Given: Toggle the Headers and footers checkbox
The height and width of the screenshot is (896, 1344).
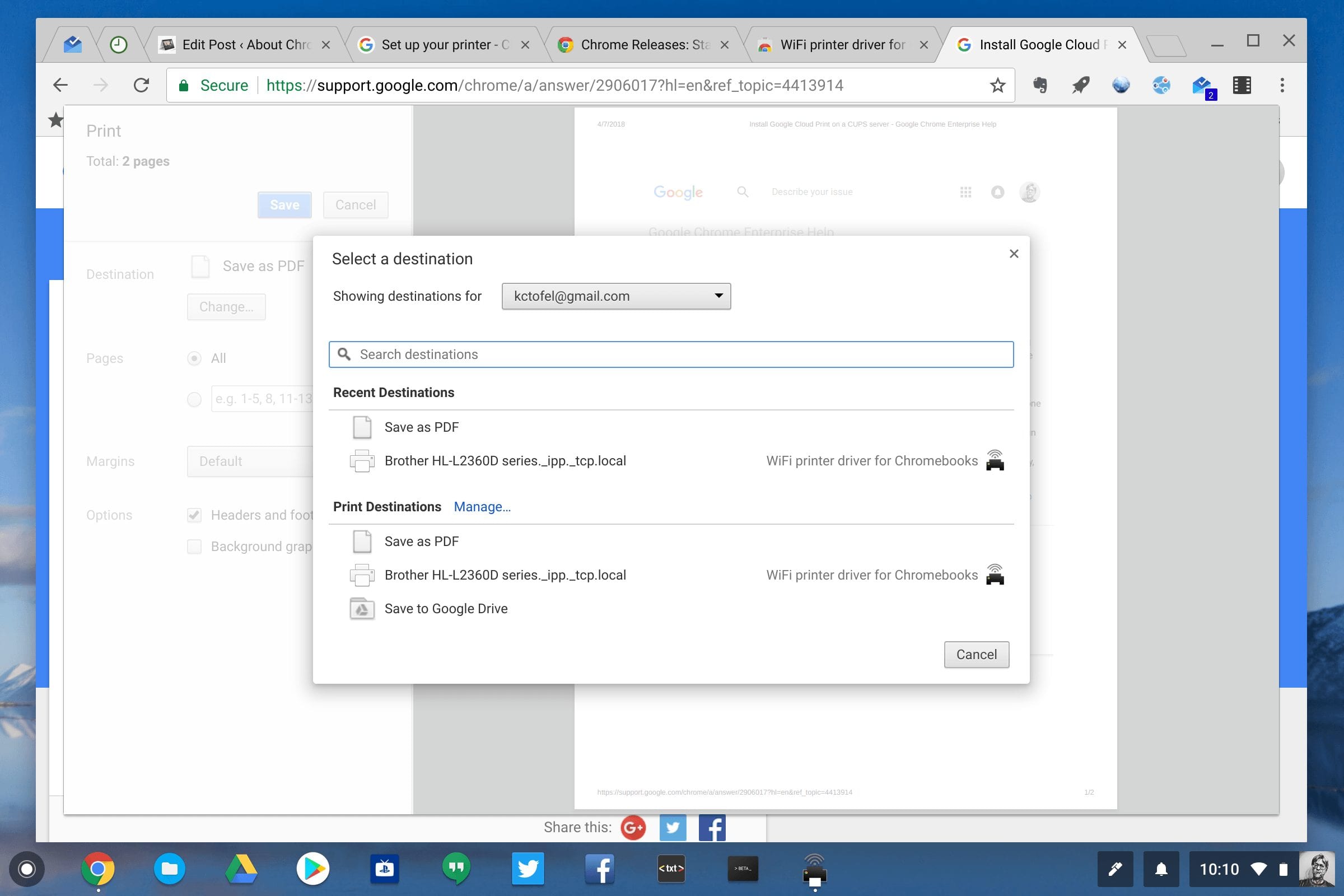Looking at the screenshot, I should 194,515.
